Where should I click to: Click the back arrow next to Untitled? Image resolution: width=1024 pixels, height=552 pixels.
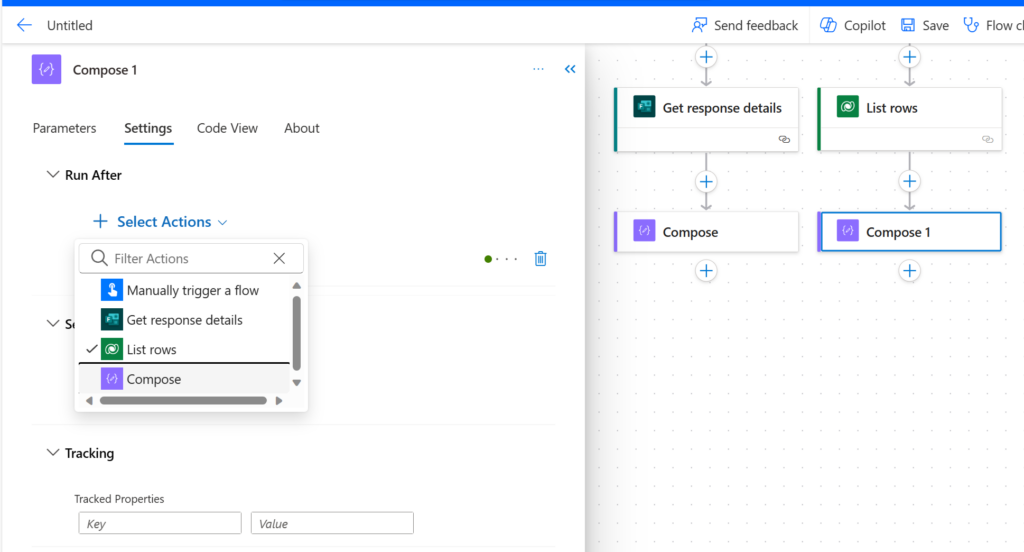pos(24,25)
